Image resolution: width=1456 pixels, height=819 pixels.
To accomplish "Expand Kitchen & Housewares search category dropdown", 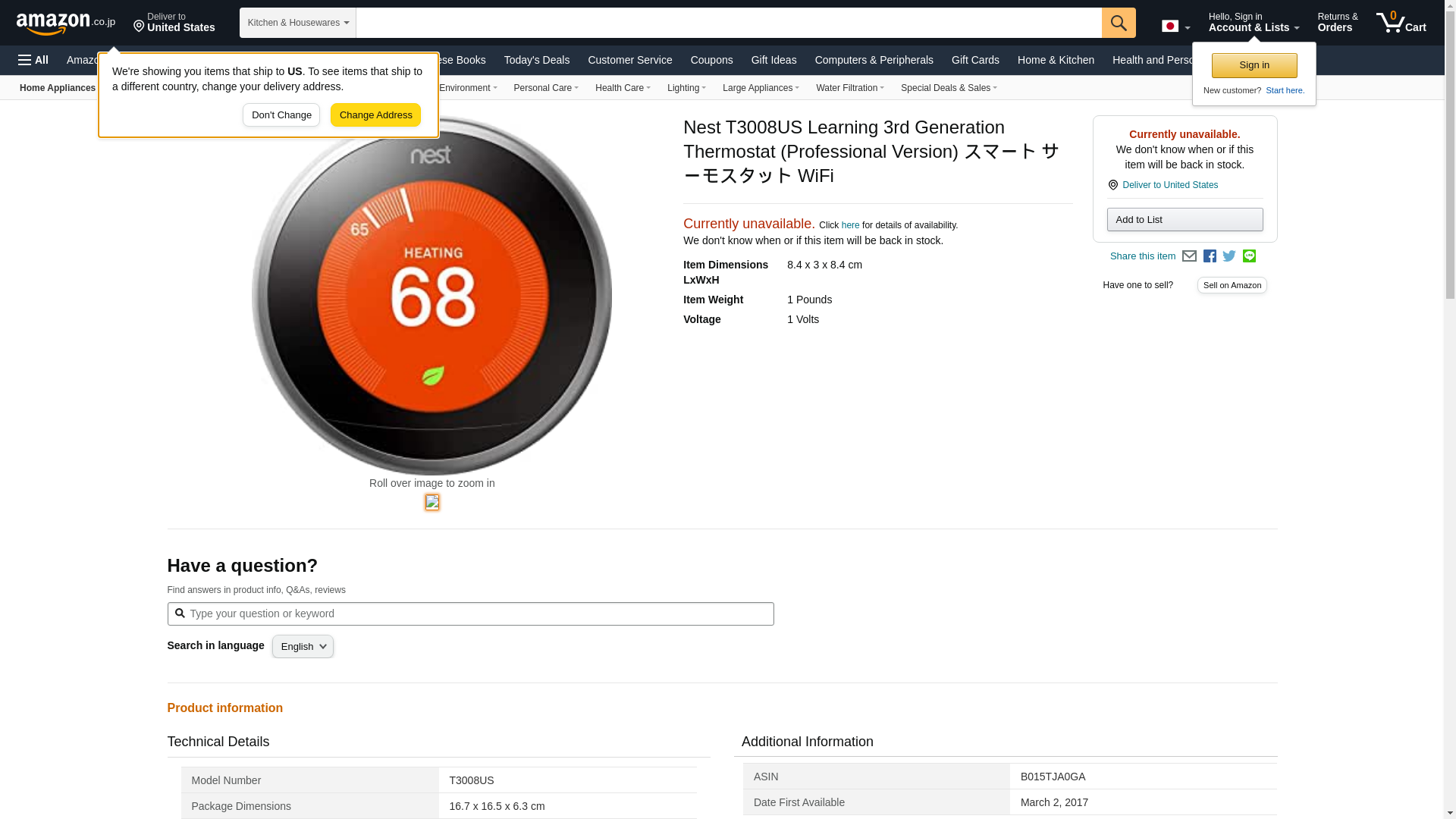I will 298,23.
